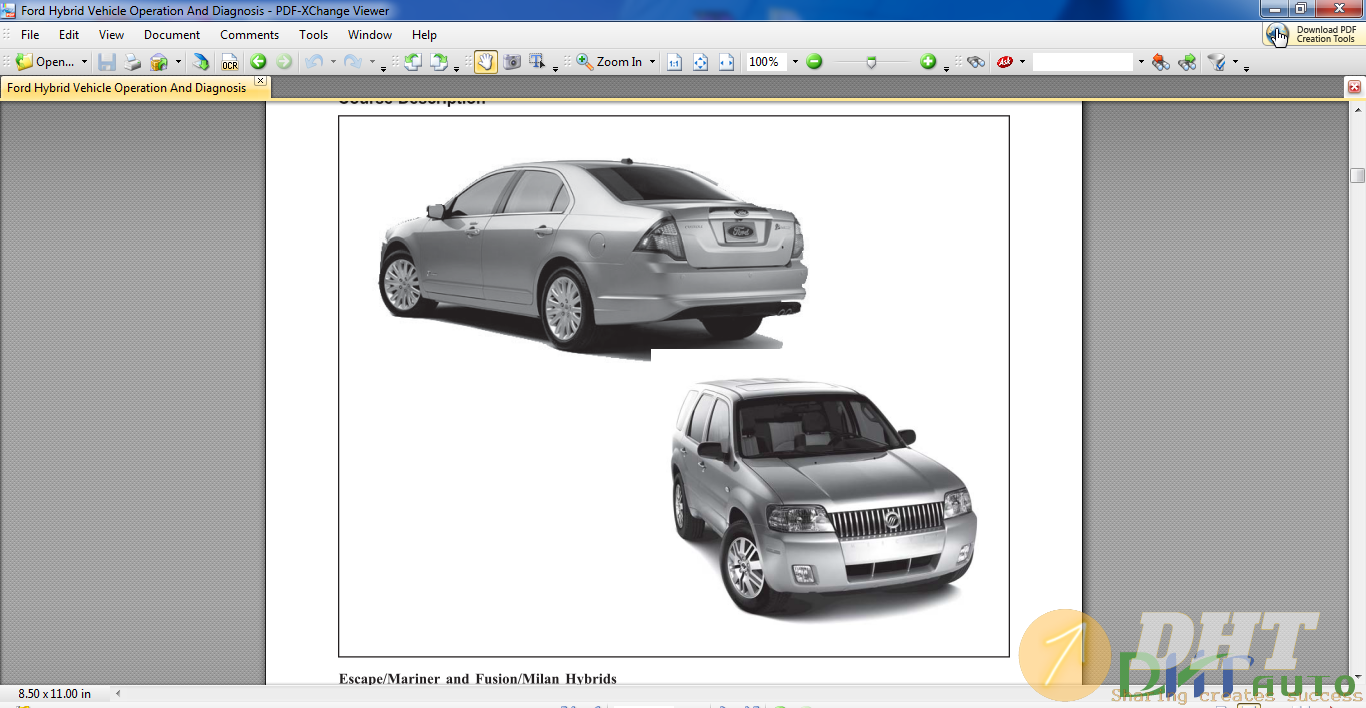Viewport: 1366px width, 708px height.
Task: Fit page width to window
Action: [726, 62]
